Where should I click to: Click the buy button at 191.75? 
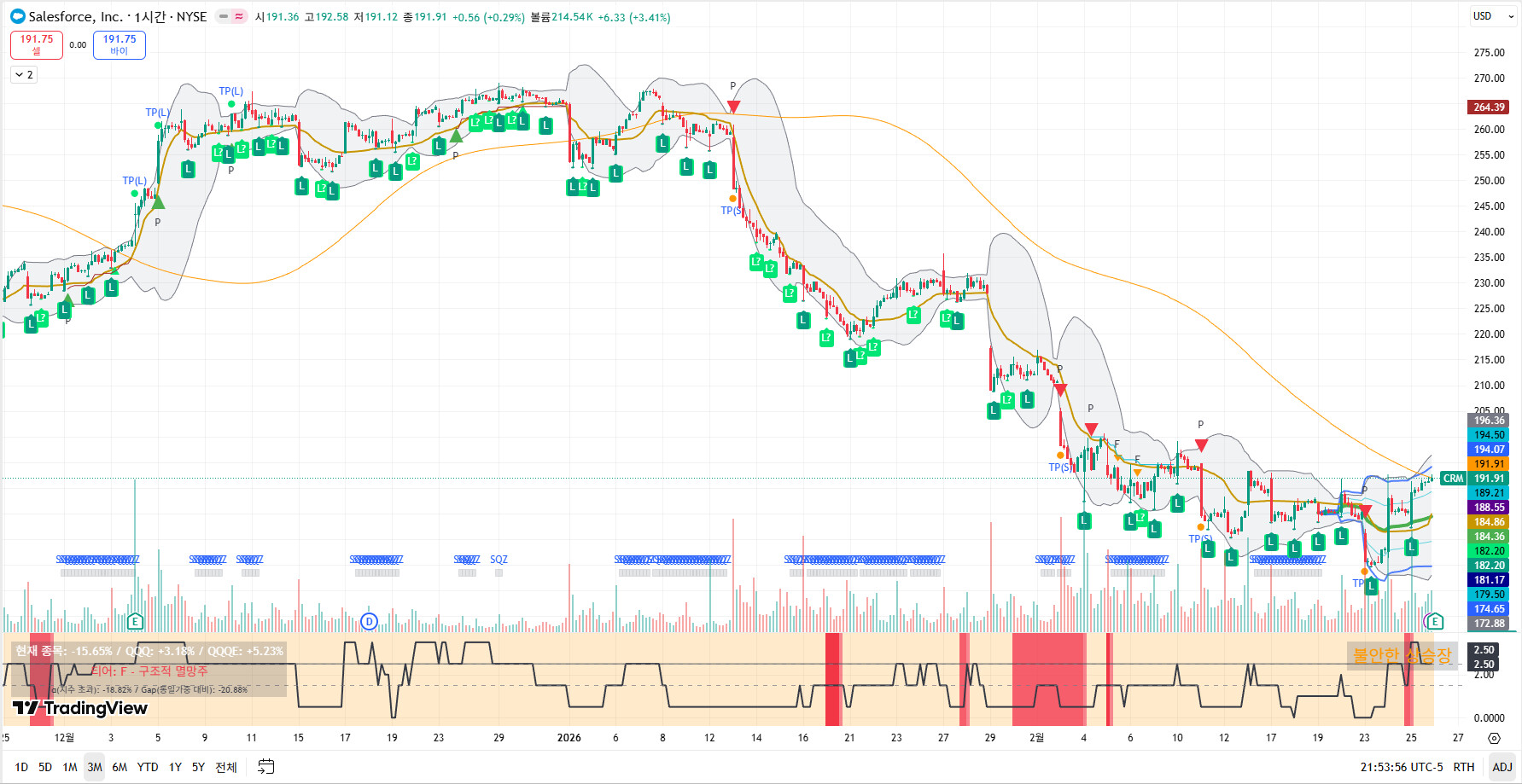point(120,45)
